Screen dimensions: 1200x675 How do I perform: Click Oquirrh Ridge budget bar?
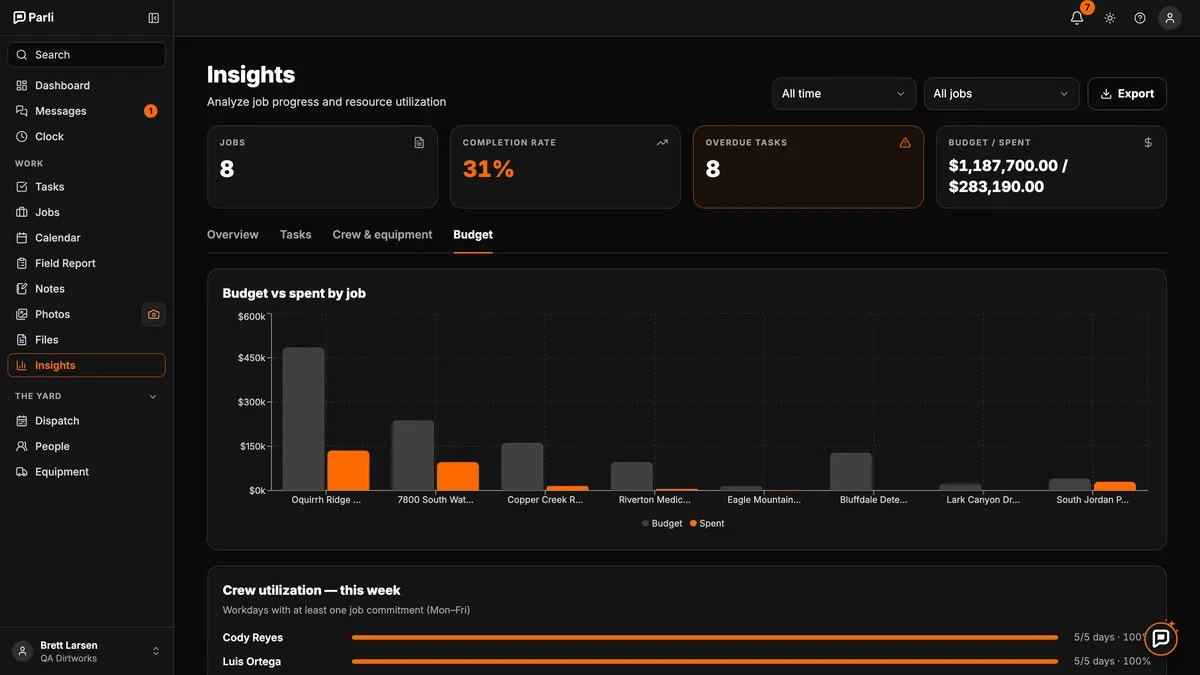click(303, 419)
